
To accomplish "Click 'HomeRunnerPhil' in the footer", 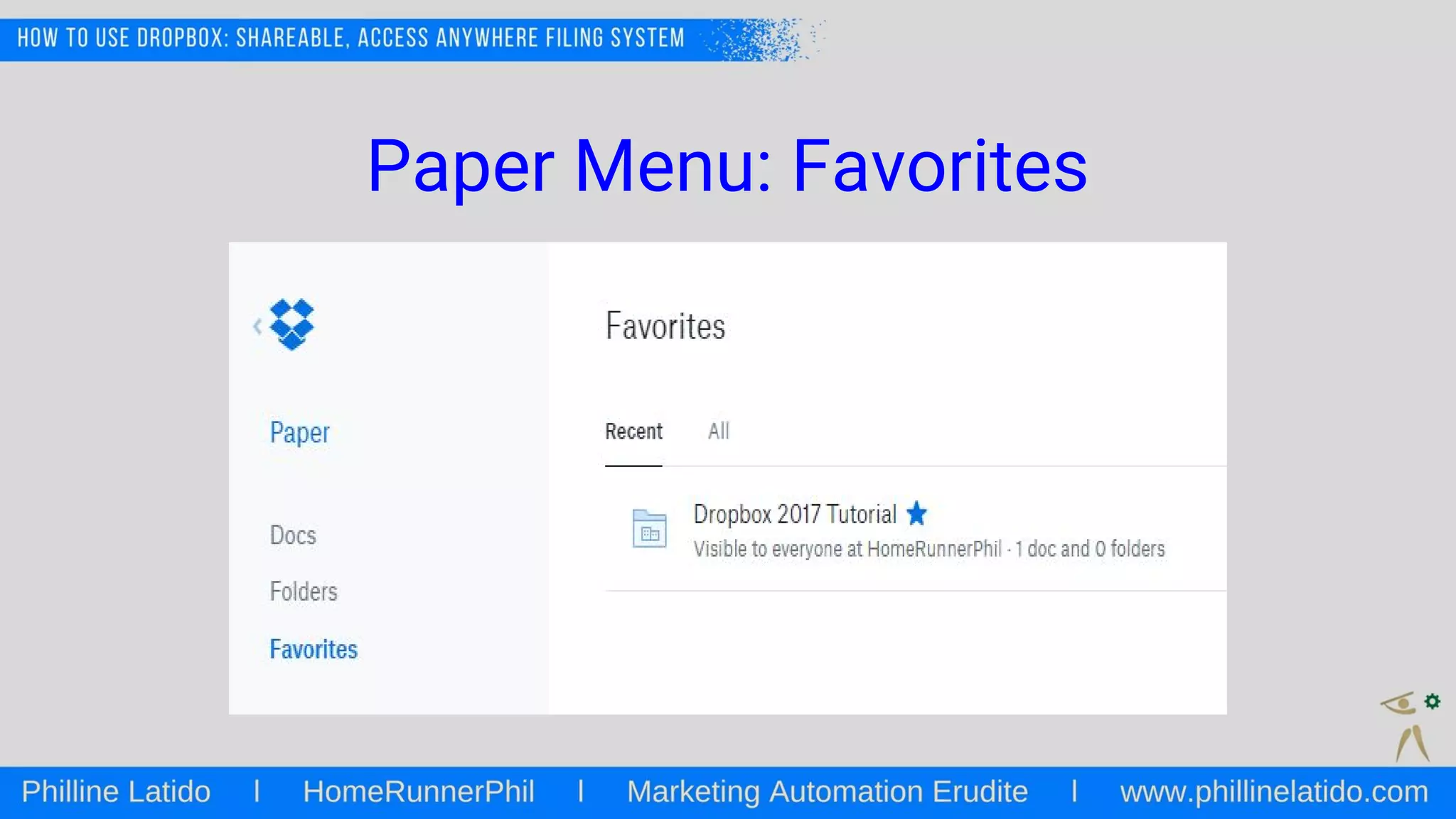I will click(419, 792).
